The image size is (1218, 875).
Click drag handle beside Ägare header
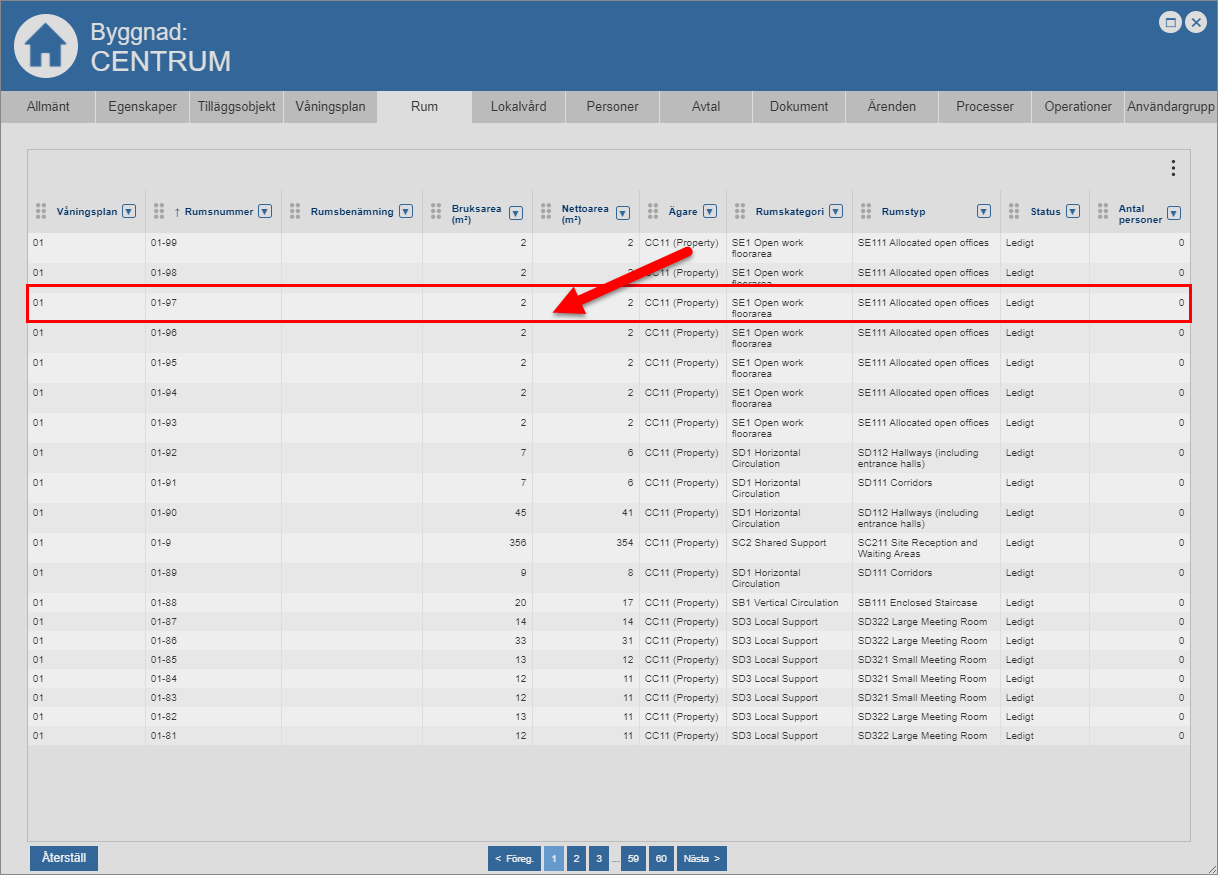[654, 211]
